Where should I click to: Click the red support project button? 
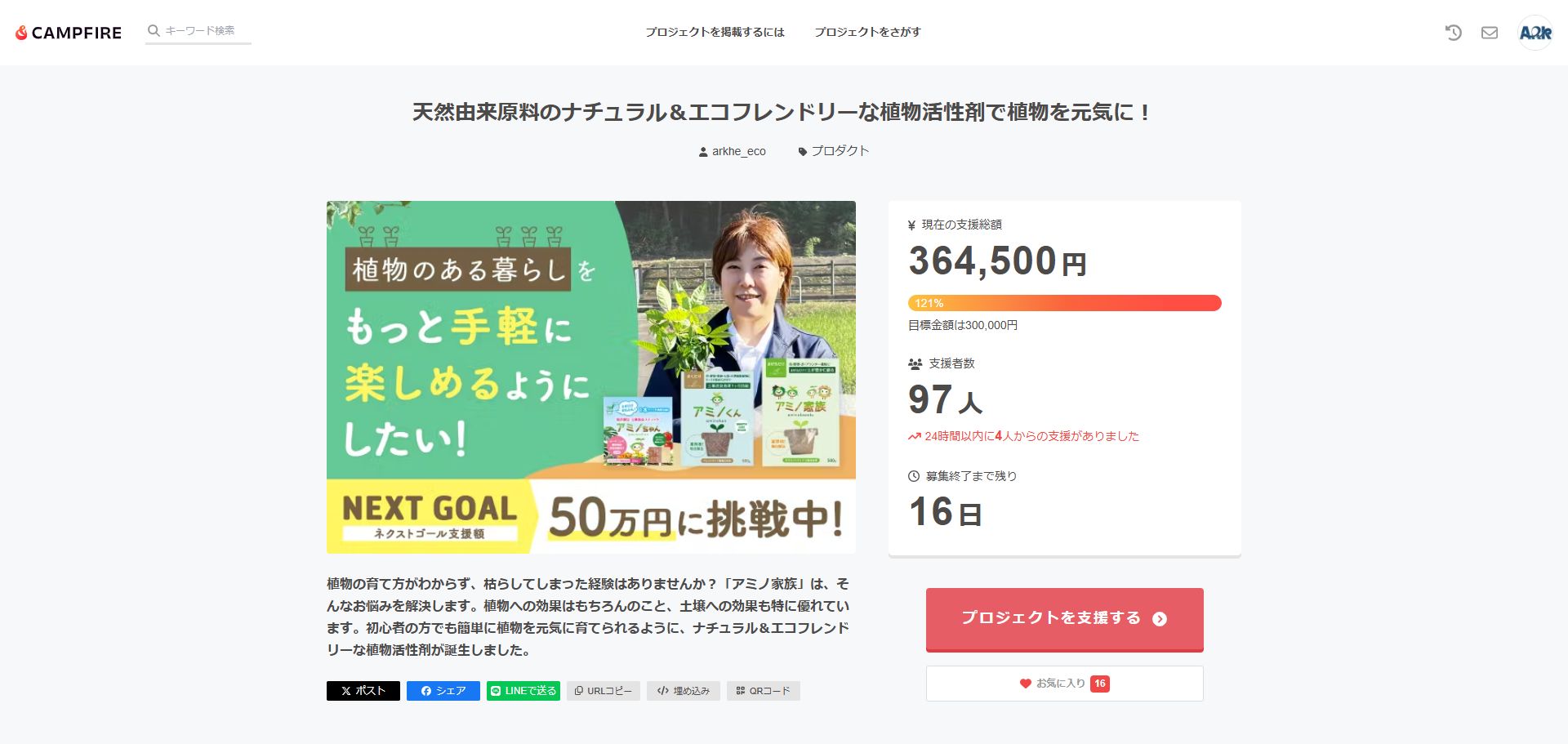1064,619
